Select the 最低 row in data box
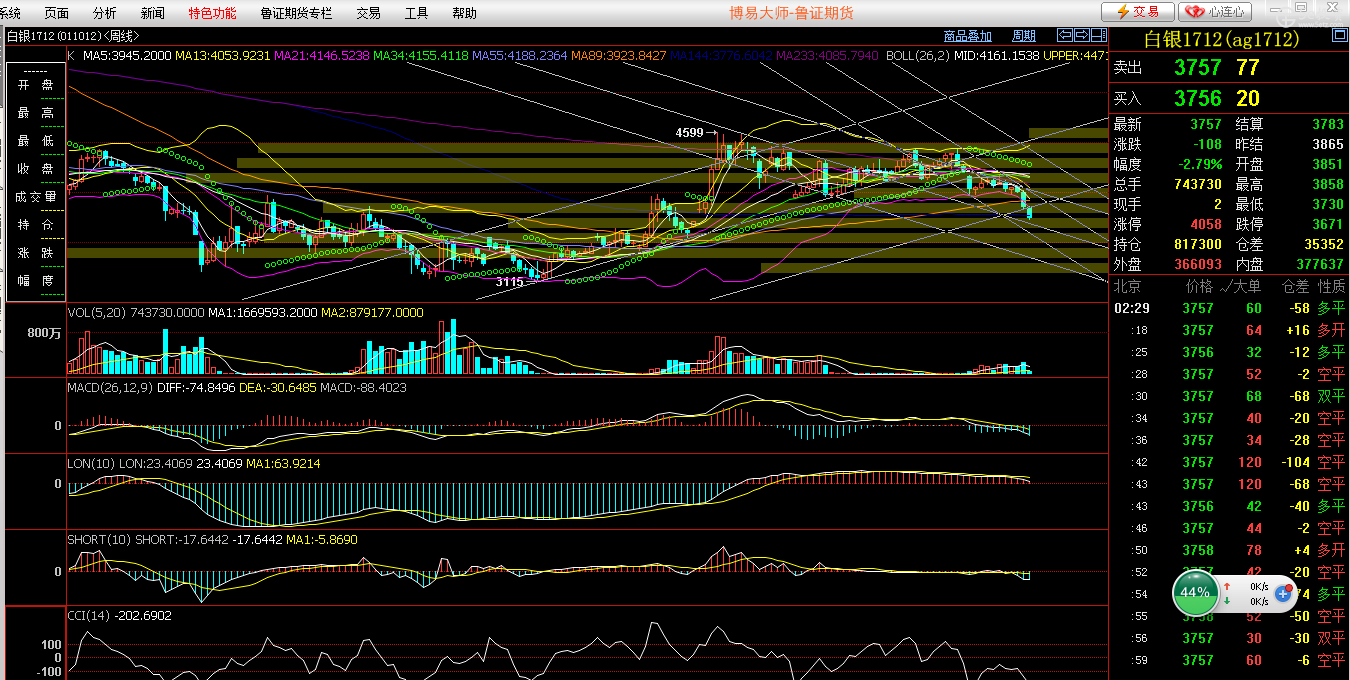 click(x=36, y=141)
